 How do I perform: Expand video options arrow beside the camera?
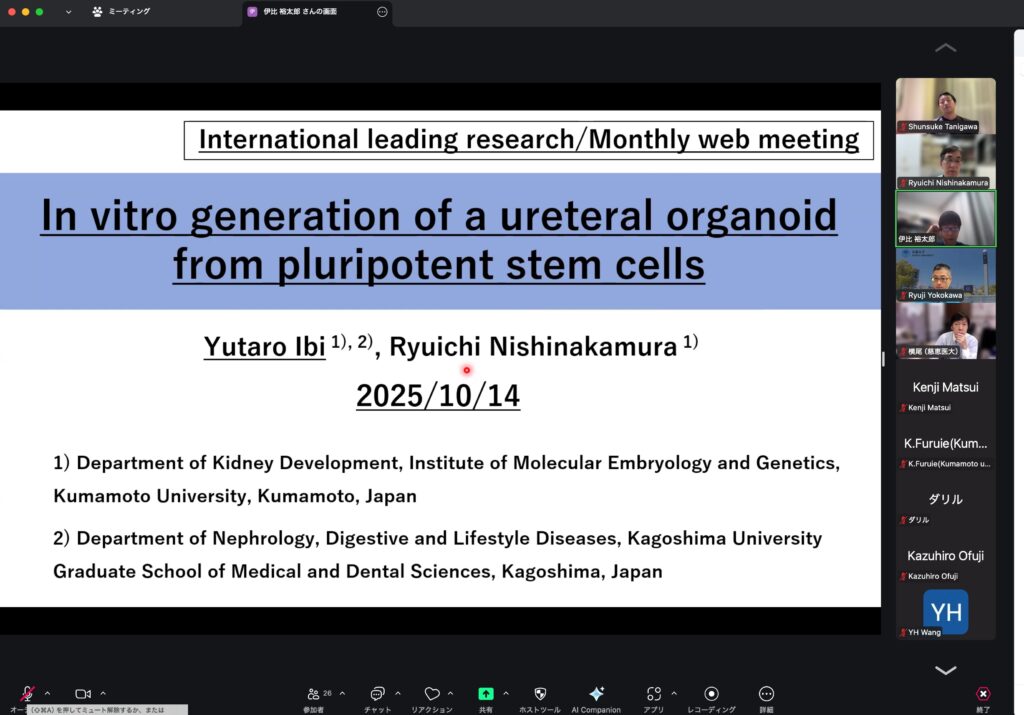[103, 693]
